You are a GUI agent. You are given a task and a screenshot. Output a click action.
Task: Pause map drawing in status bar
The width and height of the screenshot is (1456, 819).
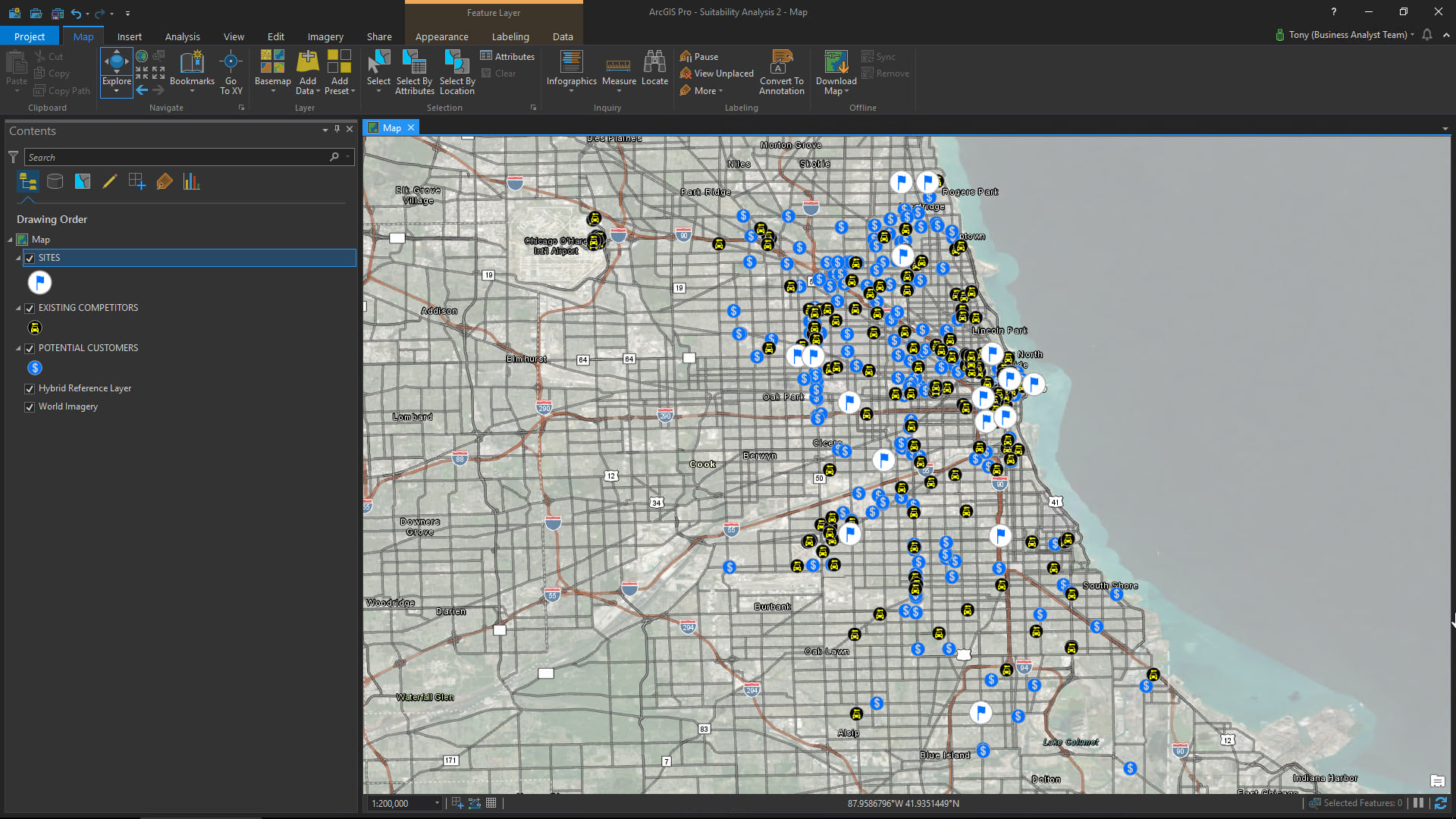point(1418,803)
